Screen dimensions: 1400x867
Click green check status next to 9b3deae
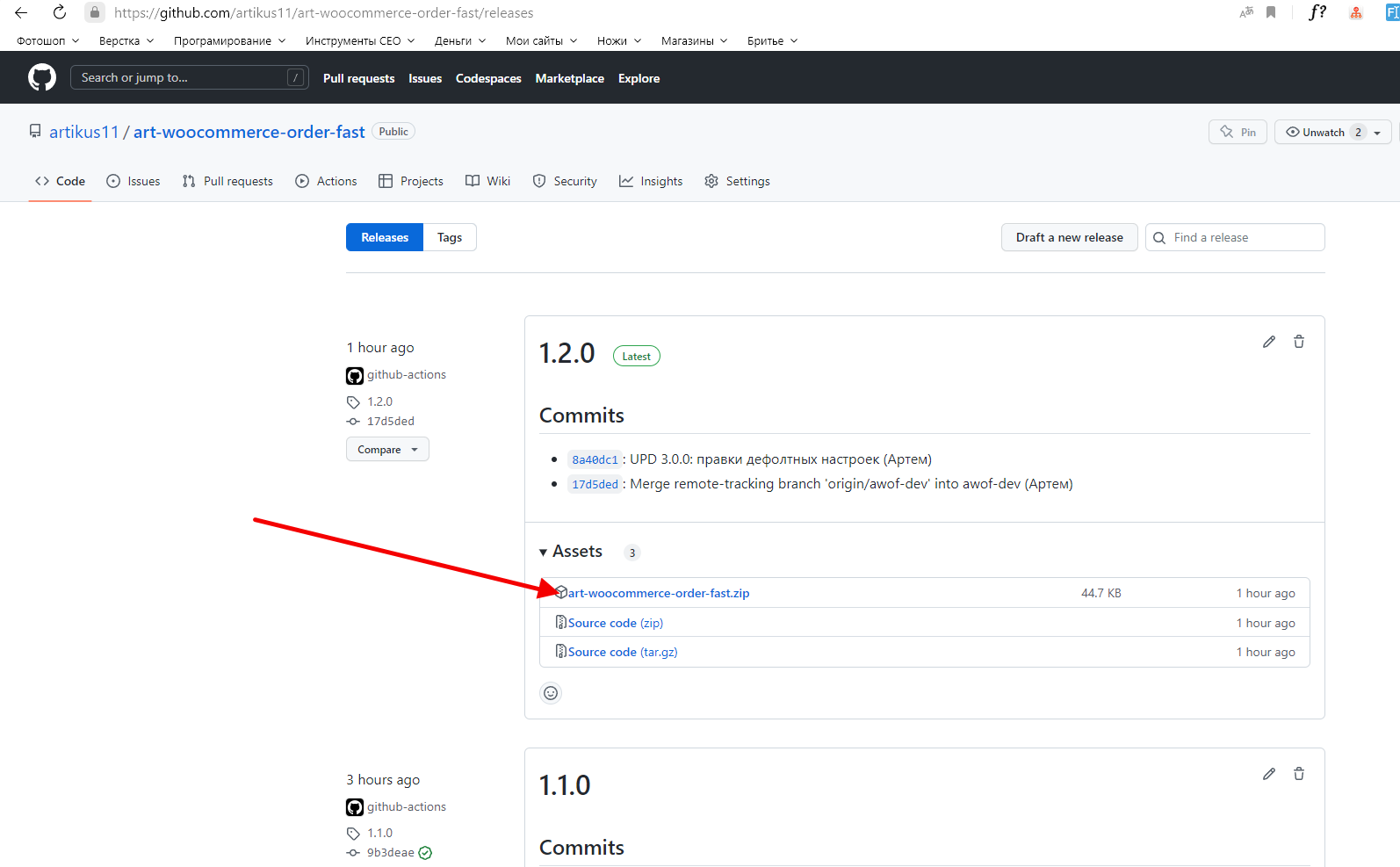point(425,853)
